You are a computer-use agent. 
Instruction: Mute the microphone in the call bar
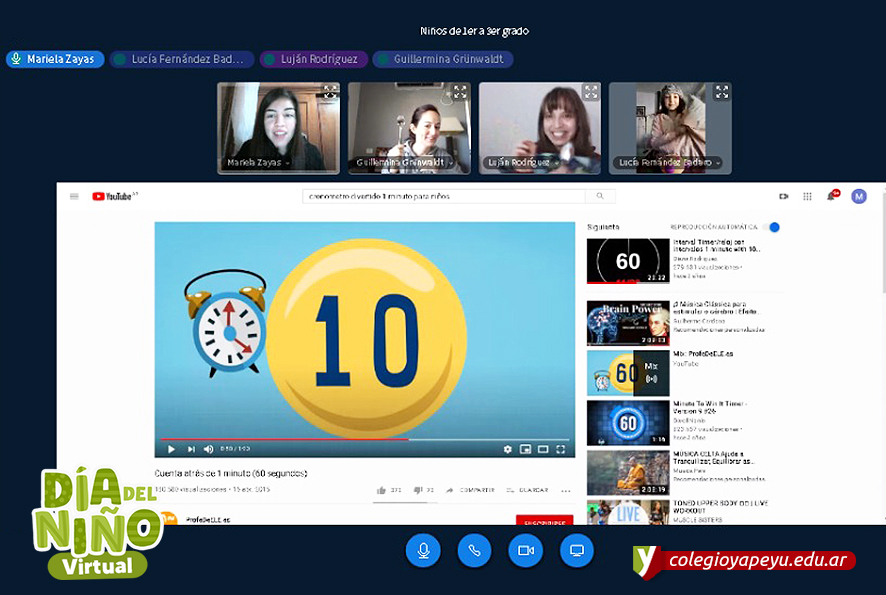(x=423, y=551)
